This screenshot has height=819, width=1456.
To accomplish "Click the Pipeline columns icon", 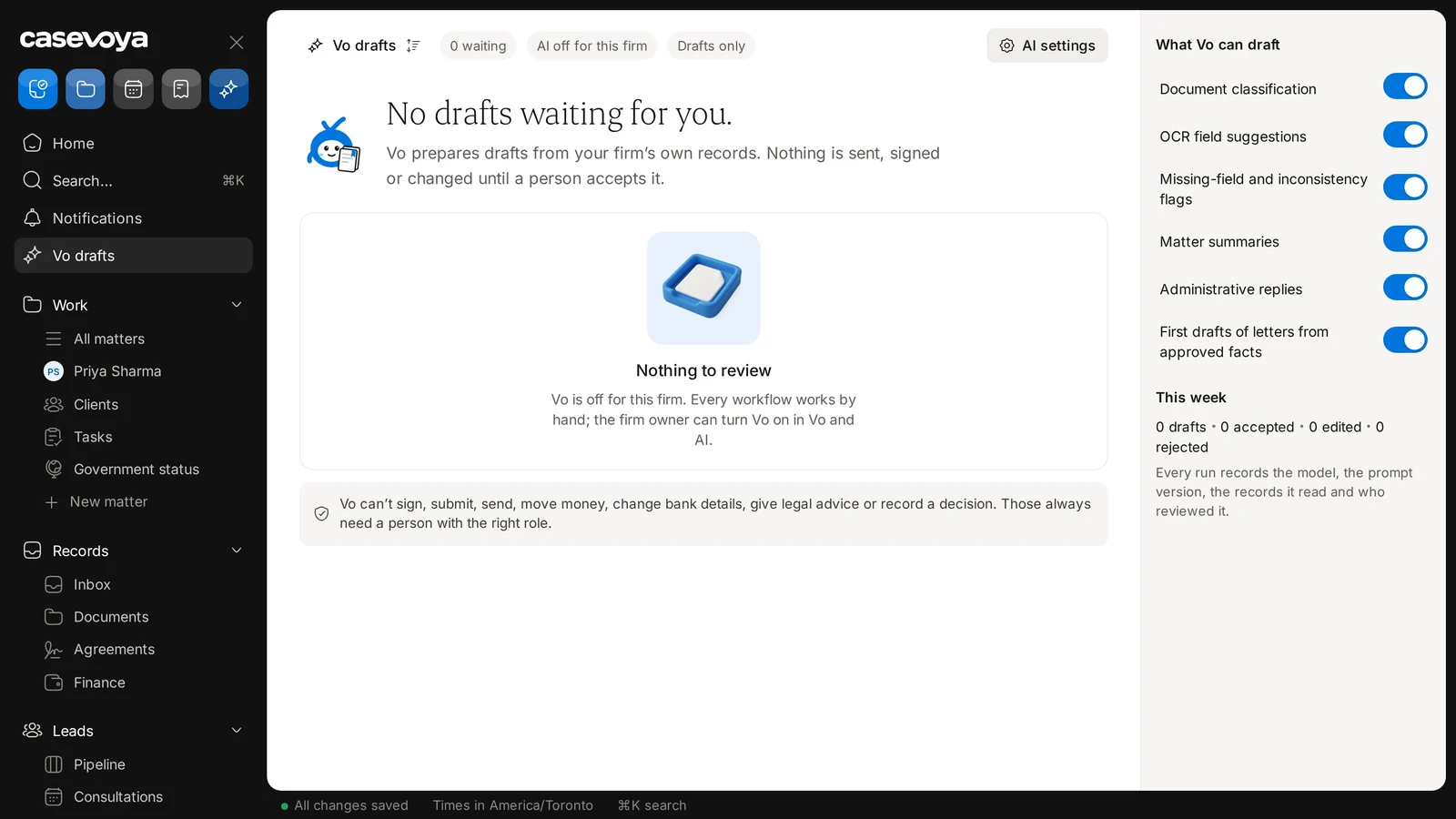I will coord(54,764).
